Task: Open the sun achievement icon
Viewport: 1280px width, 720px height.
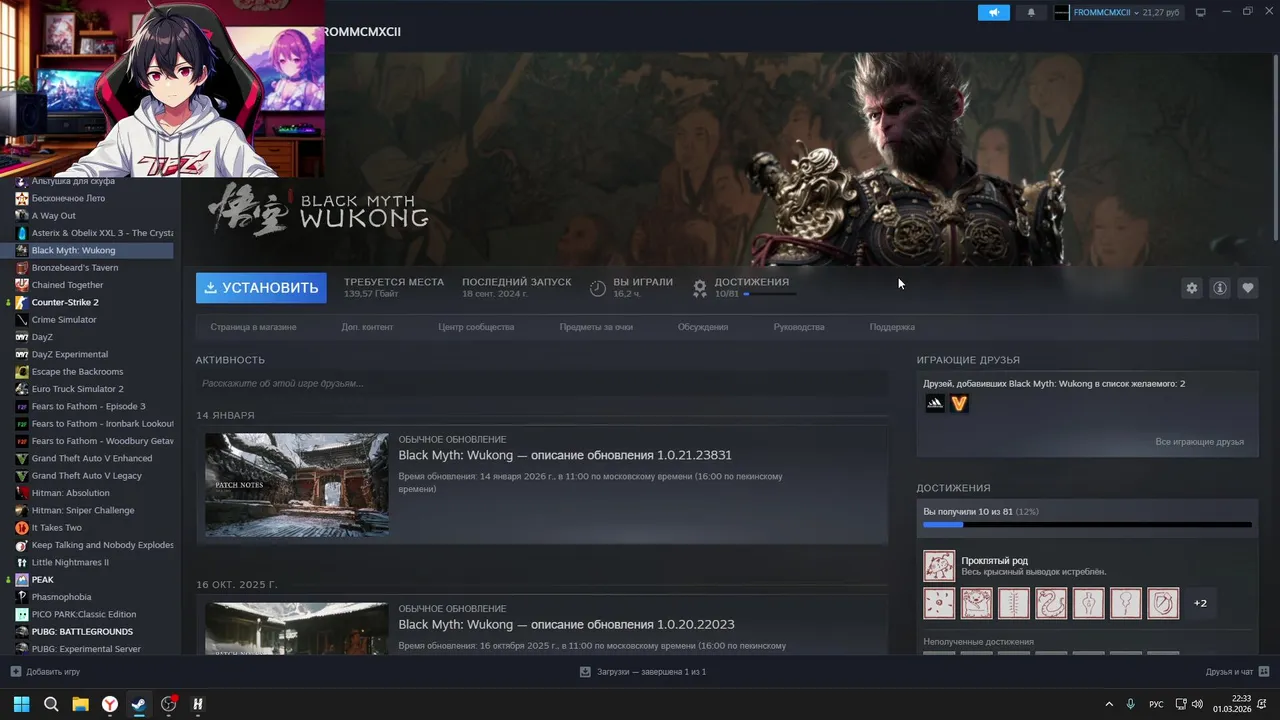Action: 939,603
